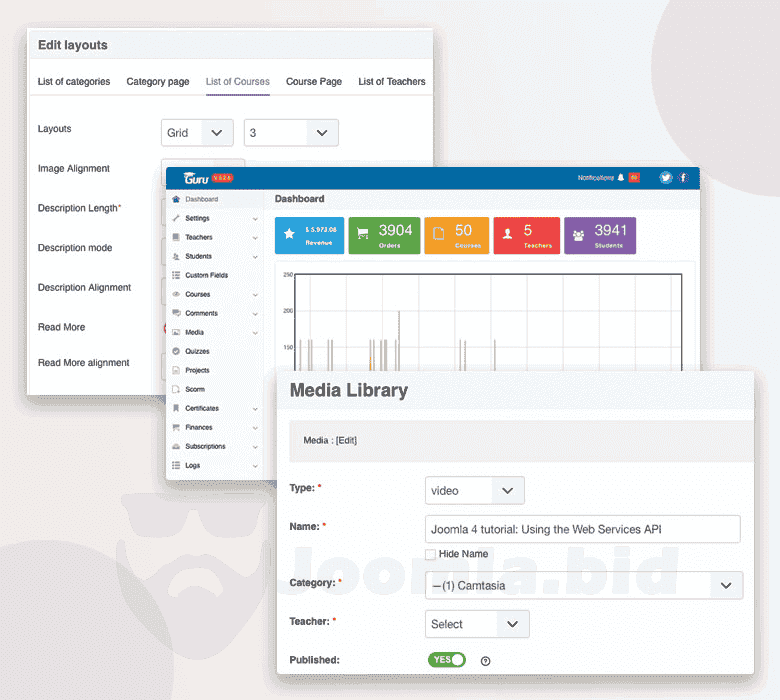Open the Layouts Grid dropdown
Viewport: 780px width, 700px height.
coord(197,133)
